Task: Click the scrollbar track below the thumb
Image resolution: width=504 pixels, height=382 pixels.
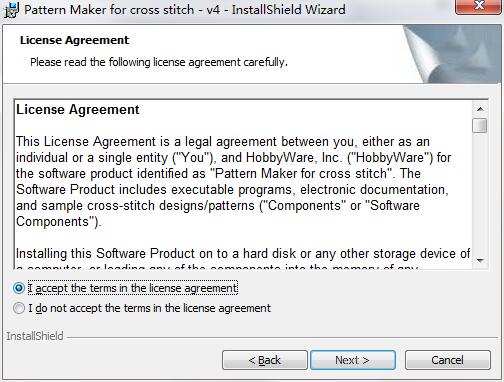Action: (480, 193)
